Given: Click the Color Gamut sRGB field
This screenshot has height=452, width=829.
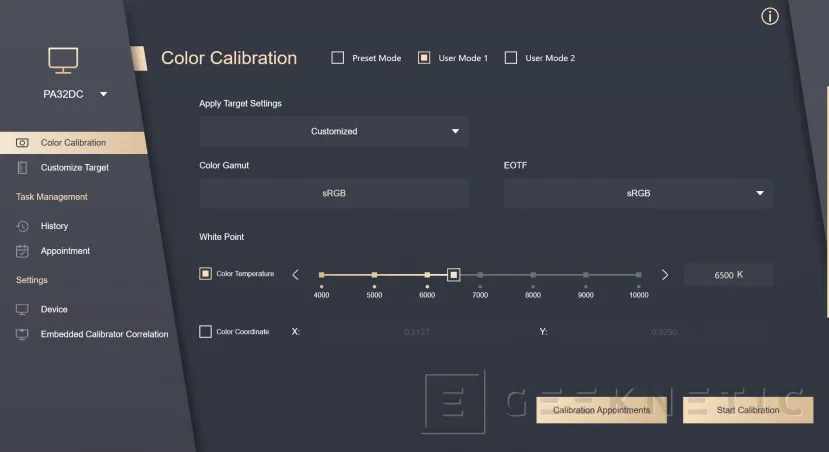Looking at the screenshot, I should [x=334, y=193].
